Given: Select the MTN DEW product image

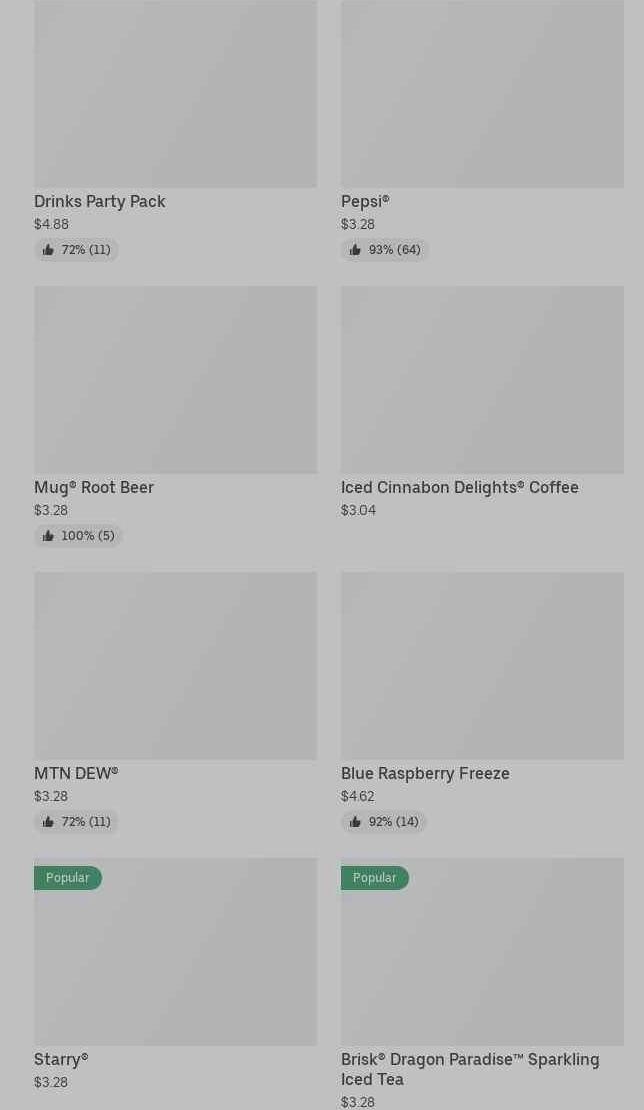Looking at the screenshot, I should pos(175,666).
